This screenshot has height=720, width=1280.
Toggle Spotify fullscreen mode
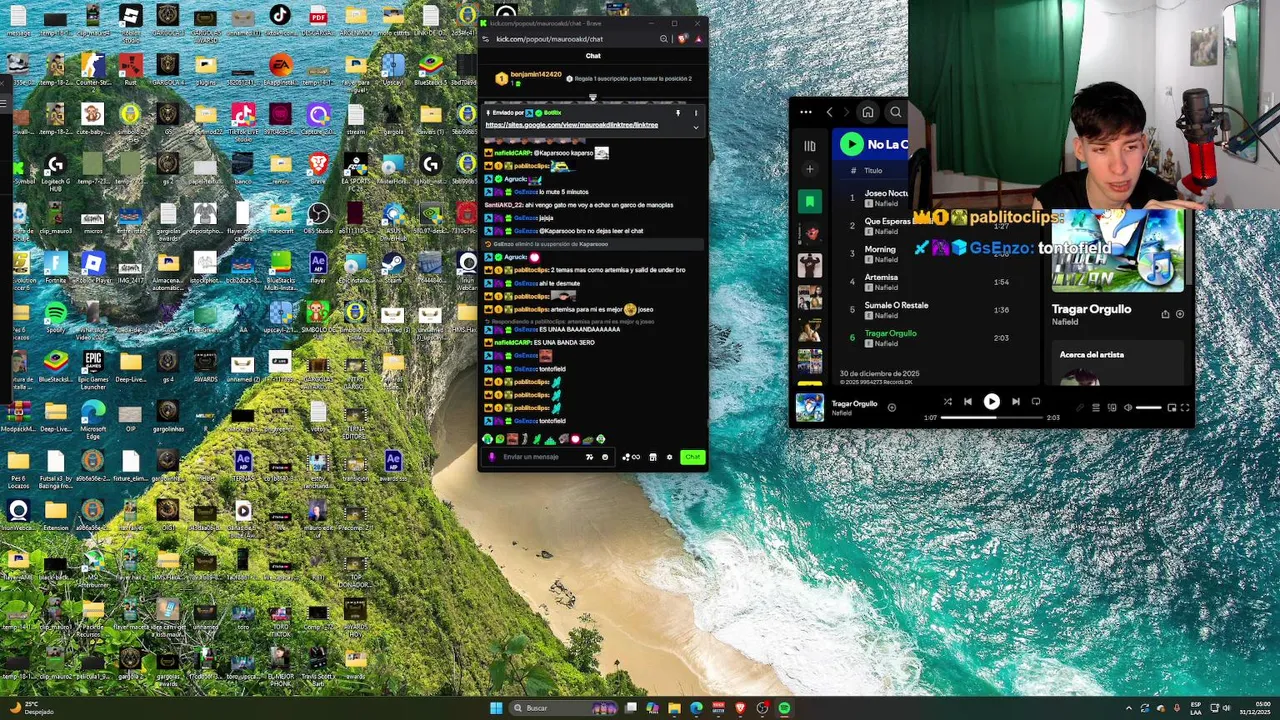click(x=1185, y=408)
